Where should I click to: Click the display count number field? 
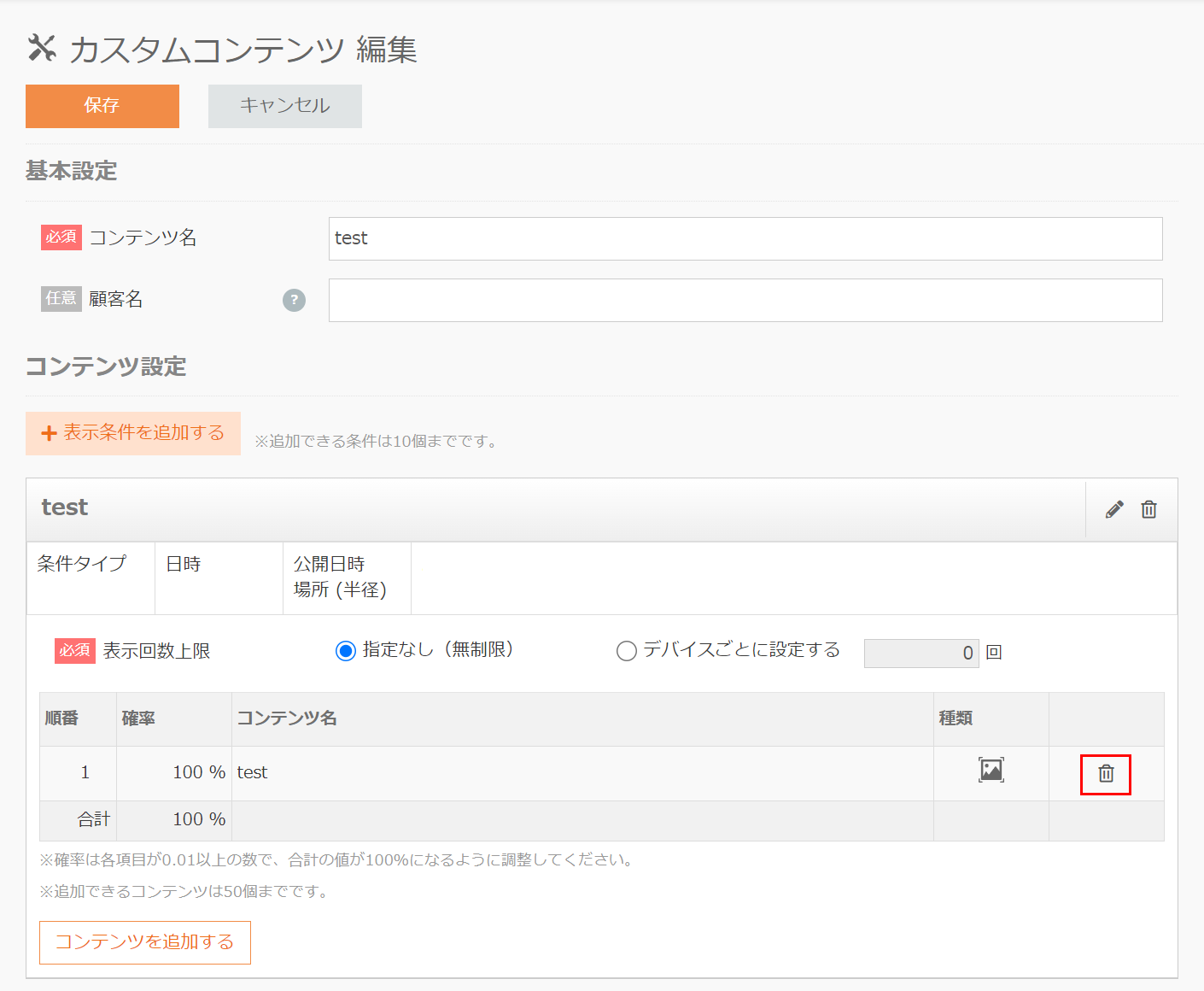(x=921, y=653)
